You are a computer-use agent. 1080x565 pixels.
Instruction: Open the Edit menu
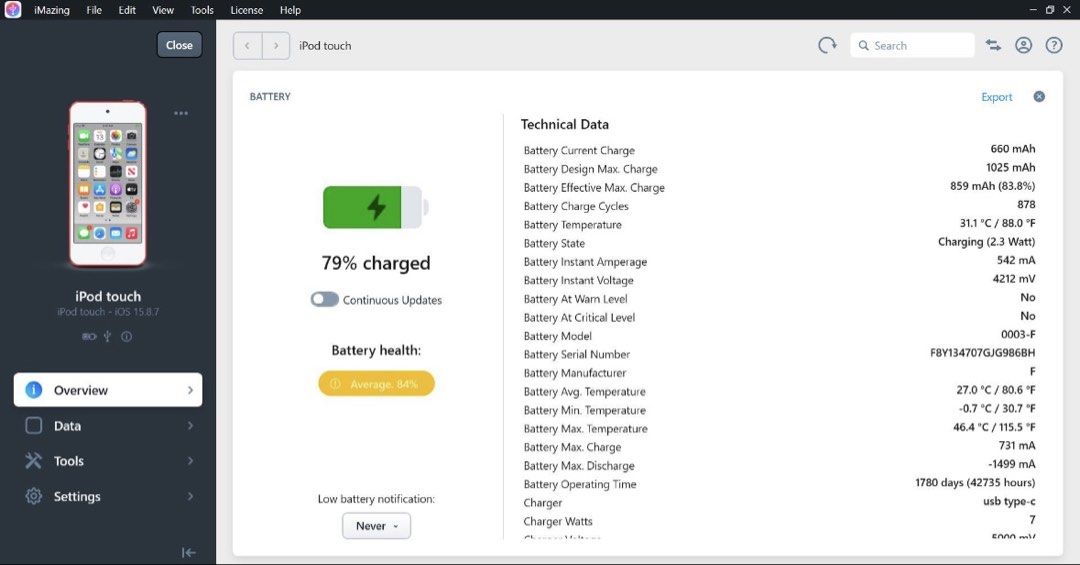(x=127, y=10)
